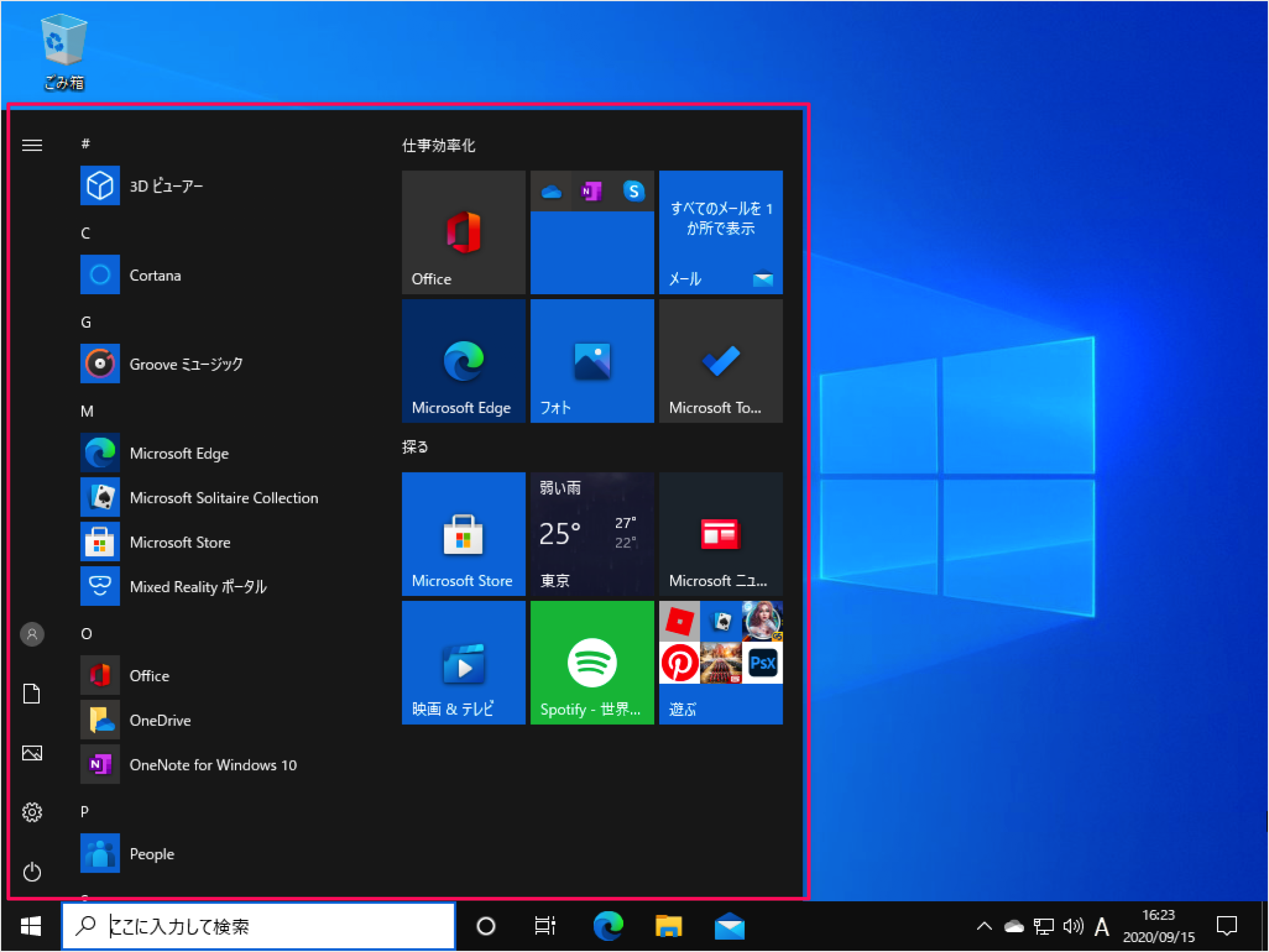The width and height of the screenshot is (1269, 952).
Task: Open Cortana from the app list
Action: [x=154, y=275]
